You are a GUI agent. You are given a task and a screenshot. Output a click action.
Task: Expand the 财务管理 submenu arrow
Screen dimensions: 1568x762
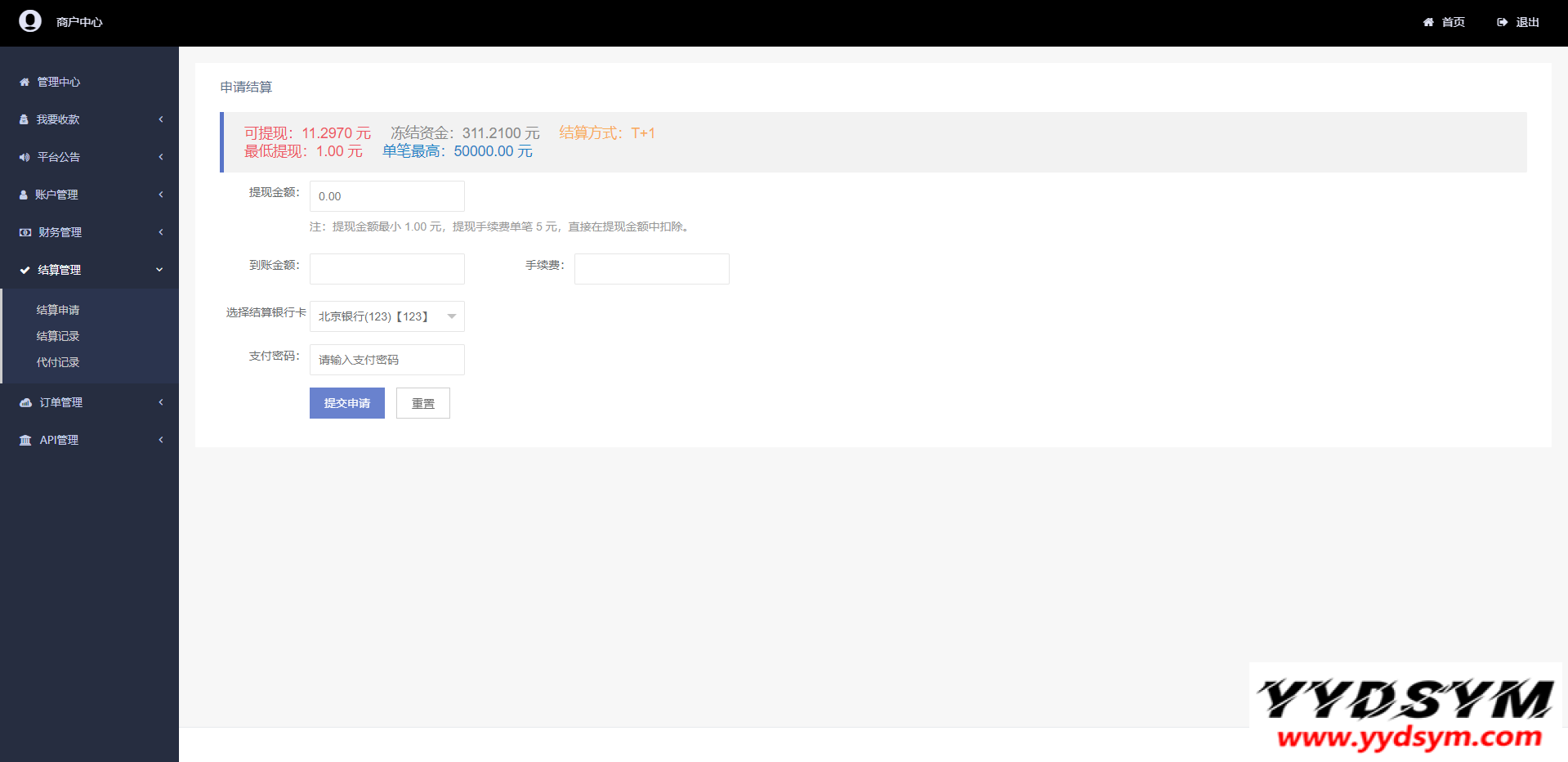pos(161,232)
